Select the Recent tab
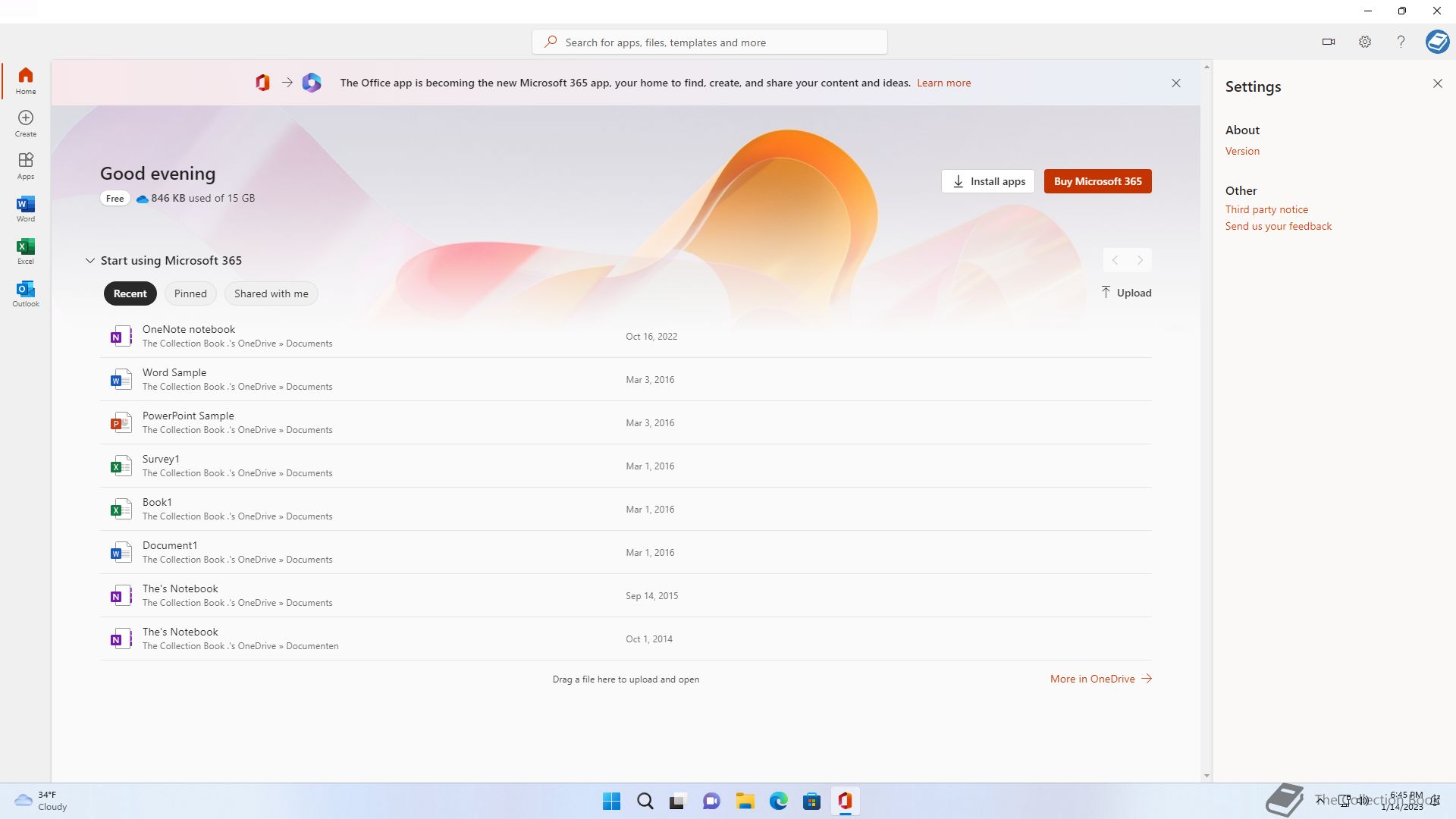The image size is (1456, 819). tap(130, 293)
